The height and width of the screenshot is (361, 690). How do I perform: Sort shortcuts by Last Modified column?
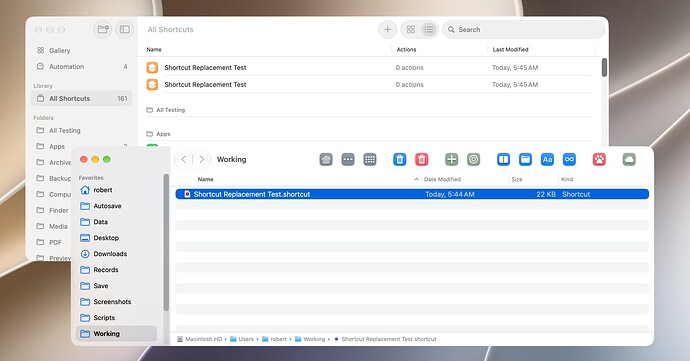click(x=510, y=49)
